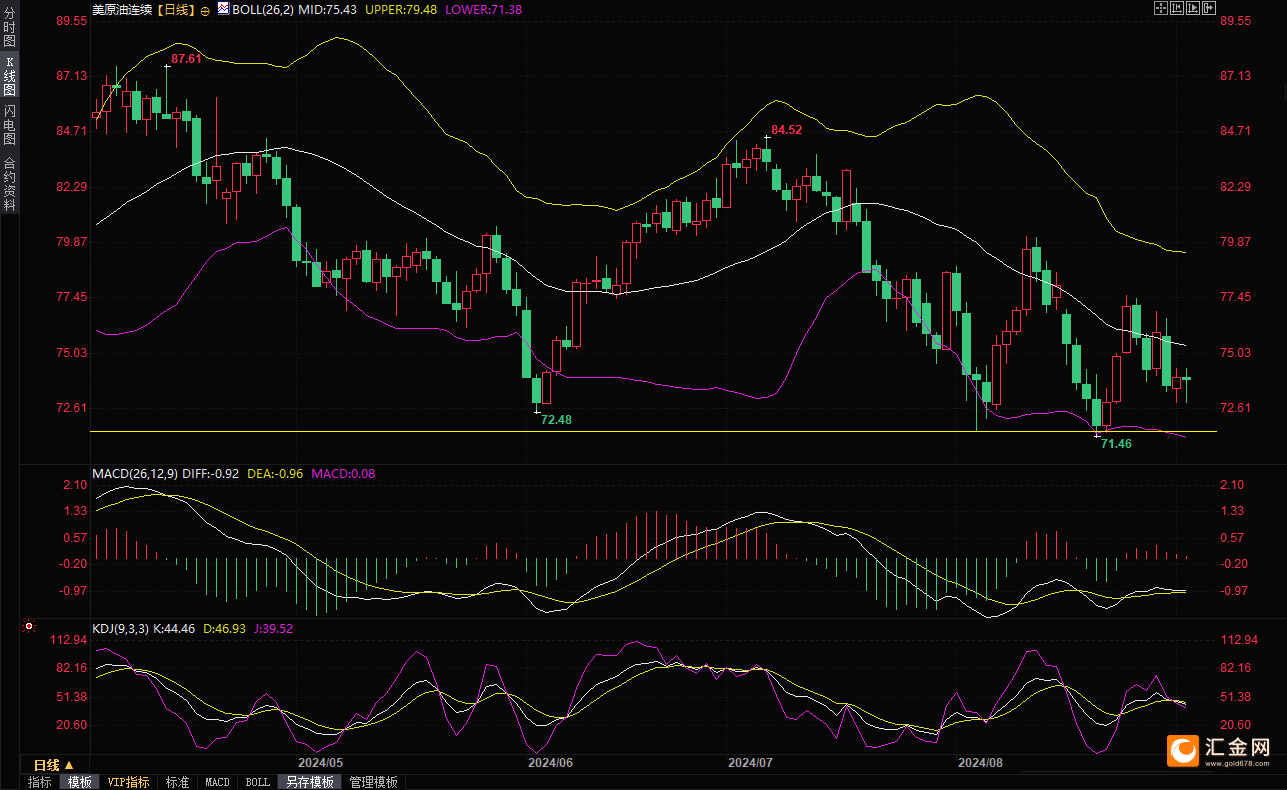
Task: Click the left axis 72.61 price label
Action: point(71,408)
